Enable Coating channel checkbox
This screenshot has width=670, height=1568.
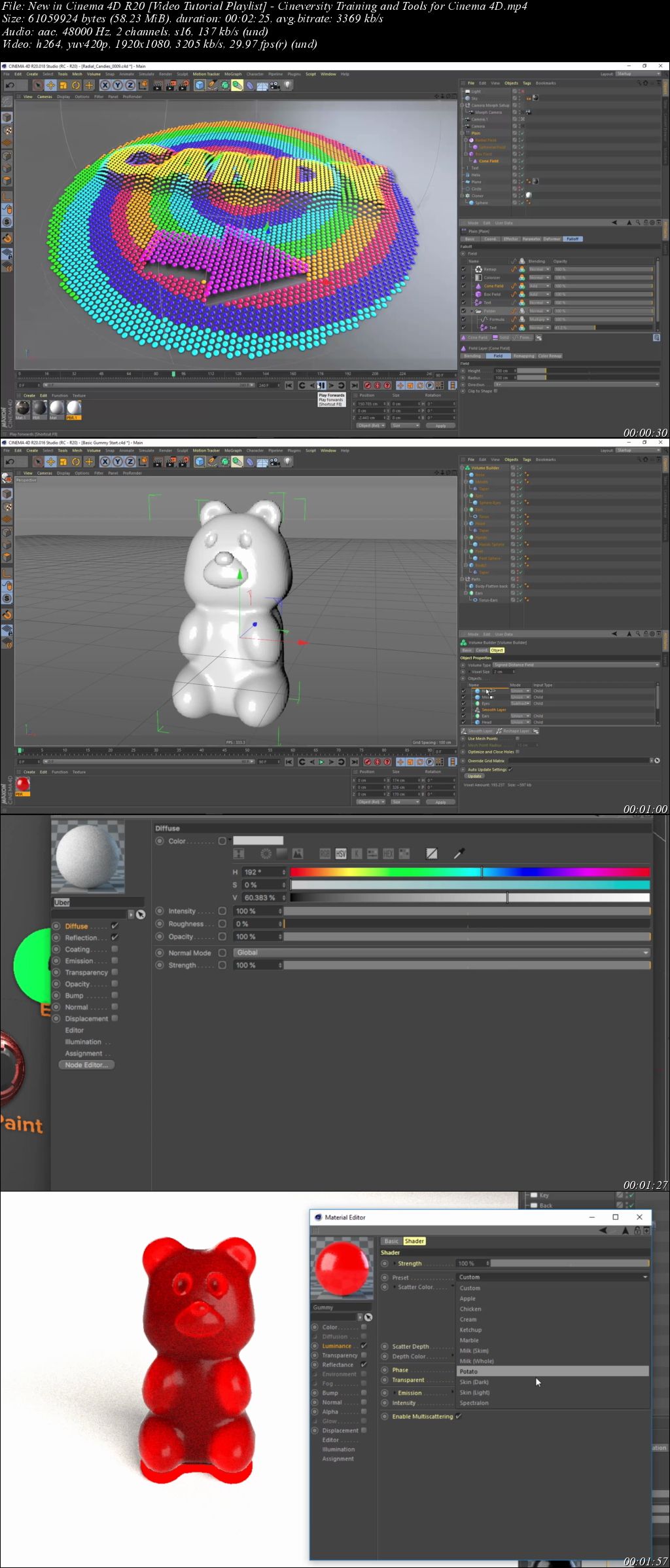115,949
